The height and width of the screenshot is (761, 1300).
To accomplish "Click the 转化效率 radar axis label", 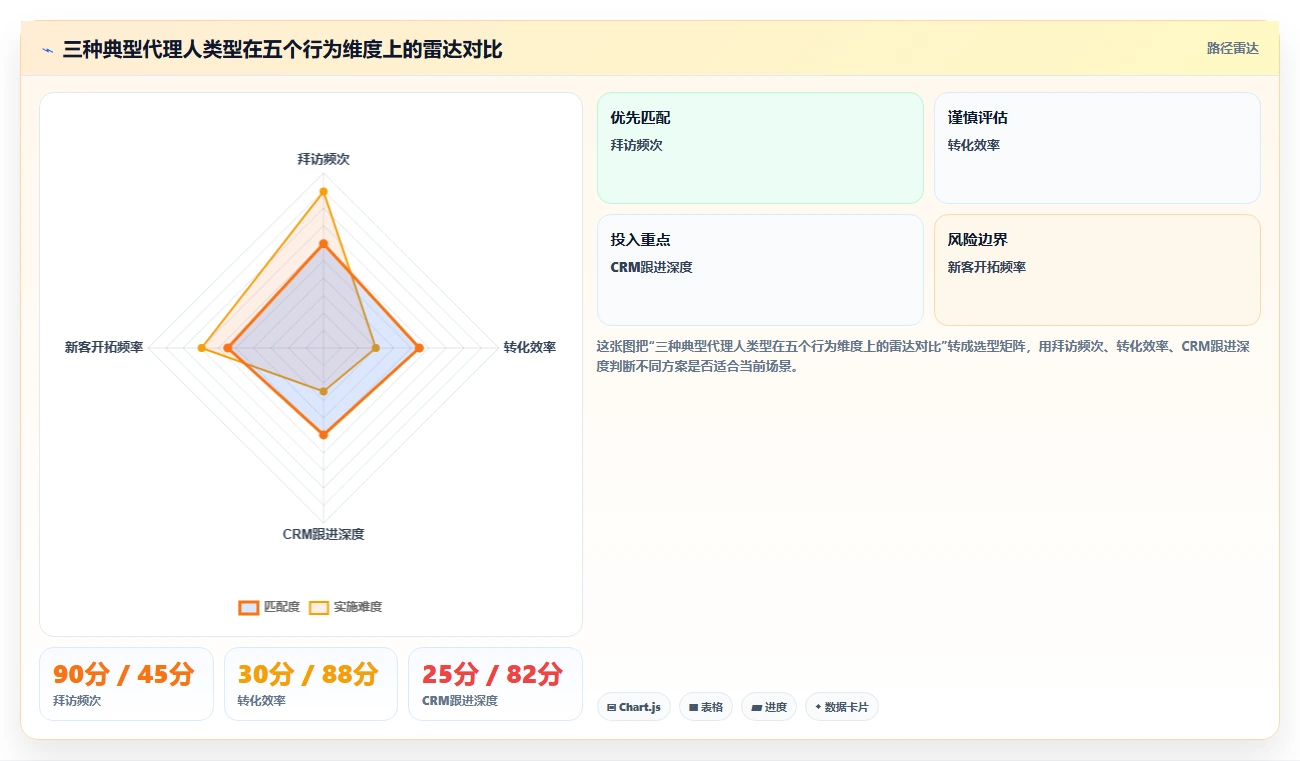I will pos(530,347).
